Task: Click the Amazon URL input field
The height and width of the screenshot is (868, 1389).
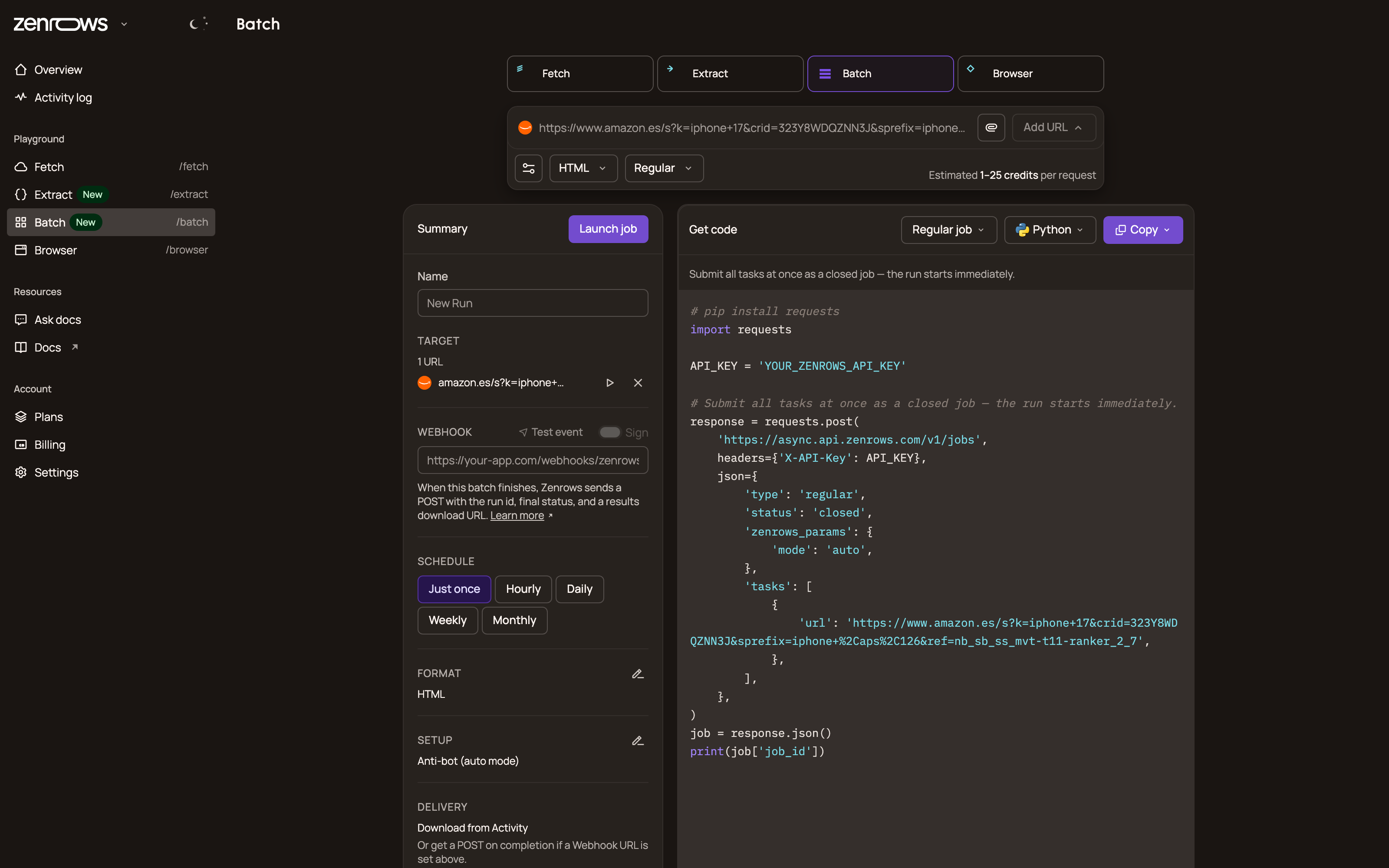Action: pyautogui.click(x=751, y=128)
